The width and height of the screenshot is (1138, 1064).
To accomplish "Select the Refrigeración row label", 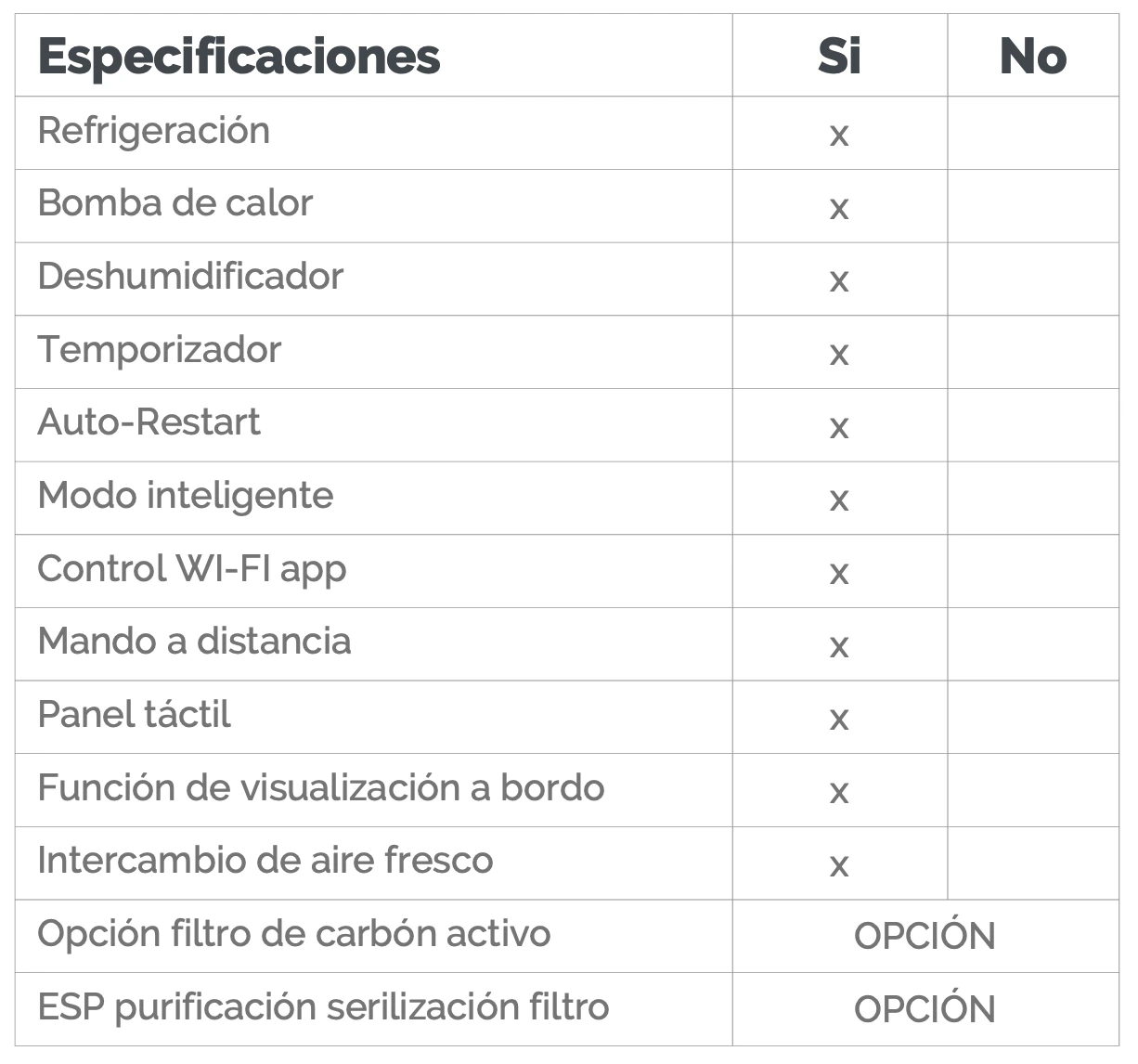I will pos(154,131).
